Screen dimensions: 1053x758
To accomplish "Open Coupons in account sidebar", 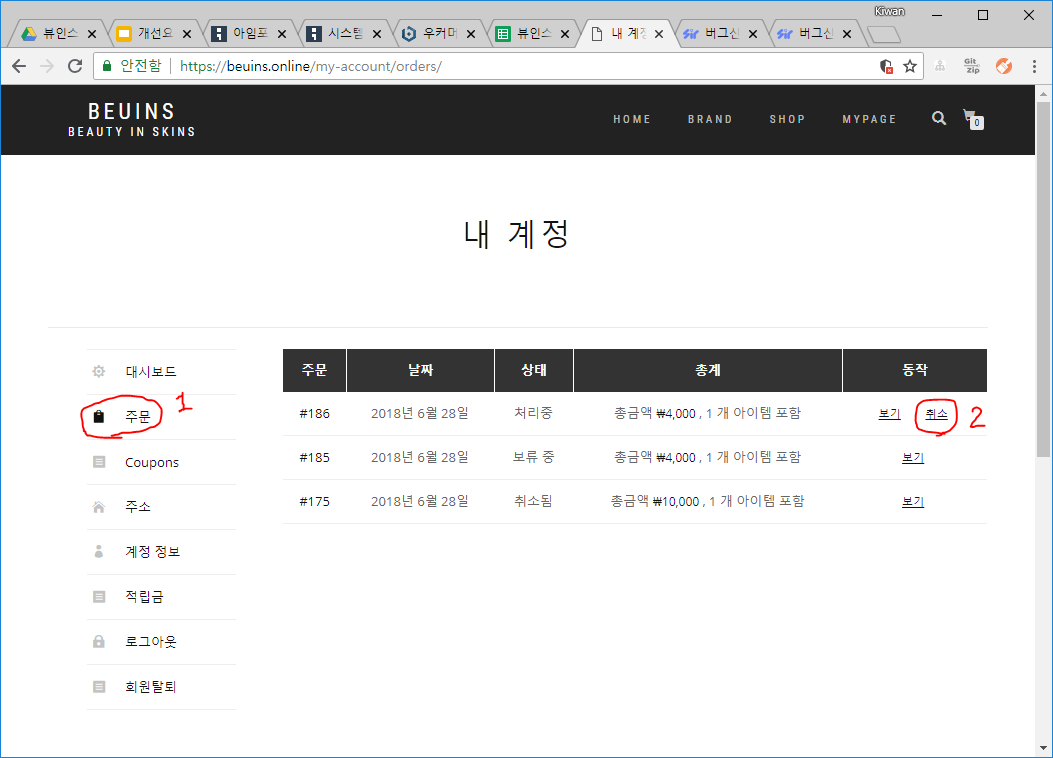I will click(x=152, y=462).
